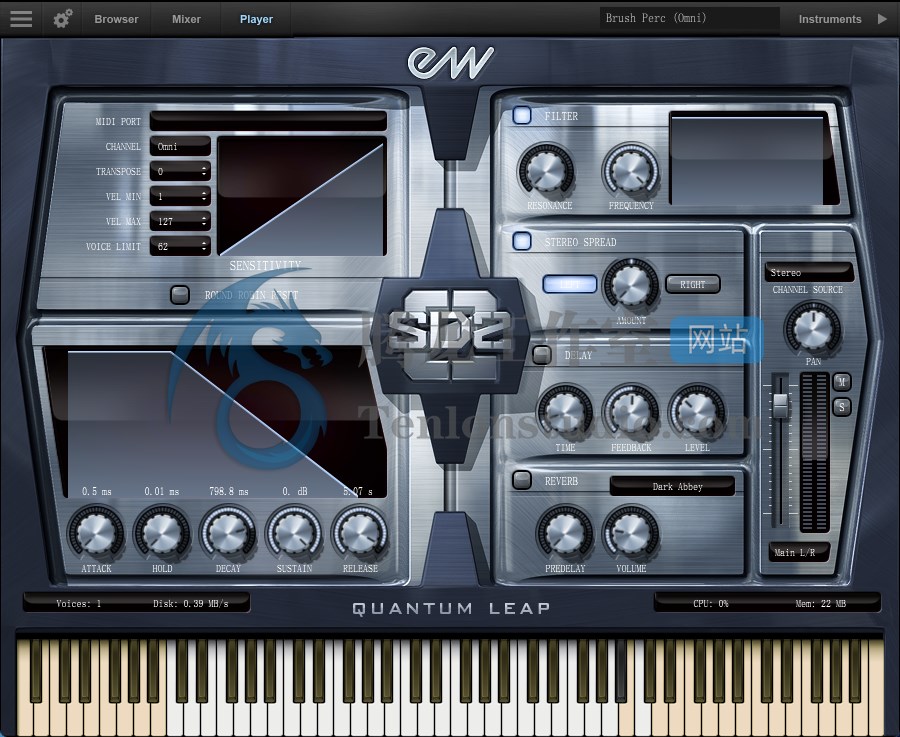The height and width of the screenshot is (737, 900).
Task: Expand Instruments panel with arrow icon
Action: click(882, 19)
